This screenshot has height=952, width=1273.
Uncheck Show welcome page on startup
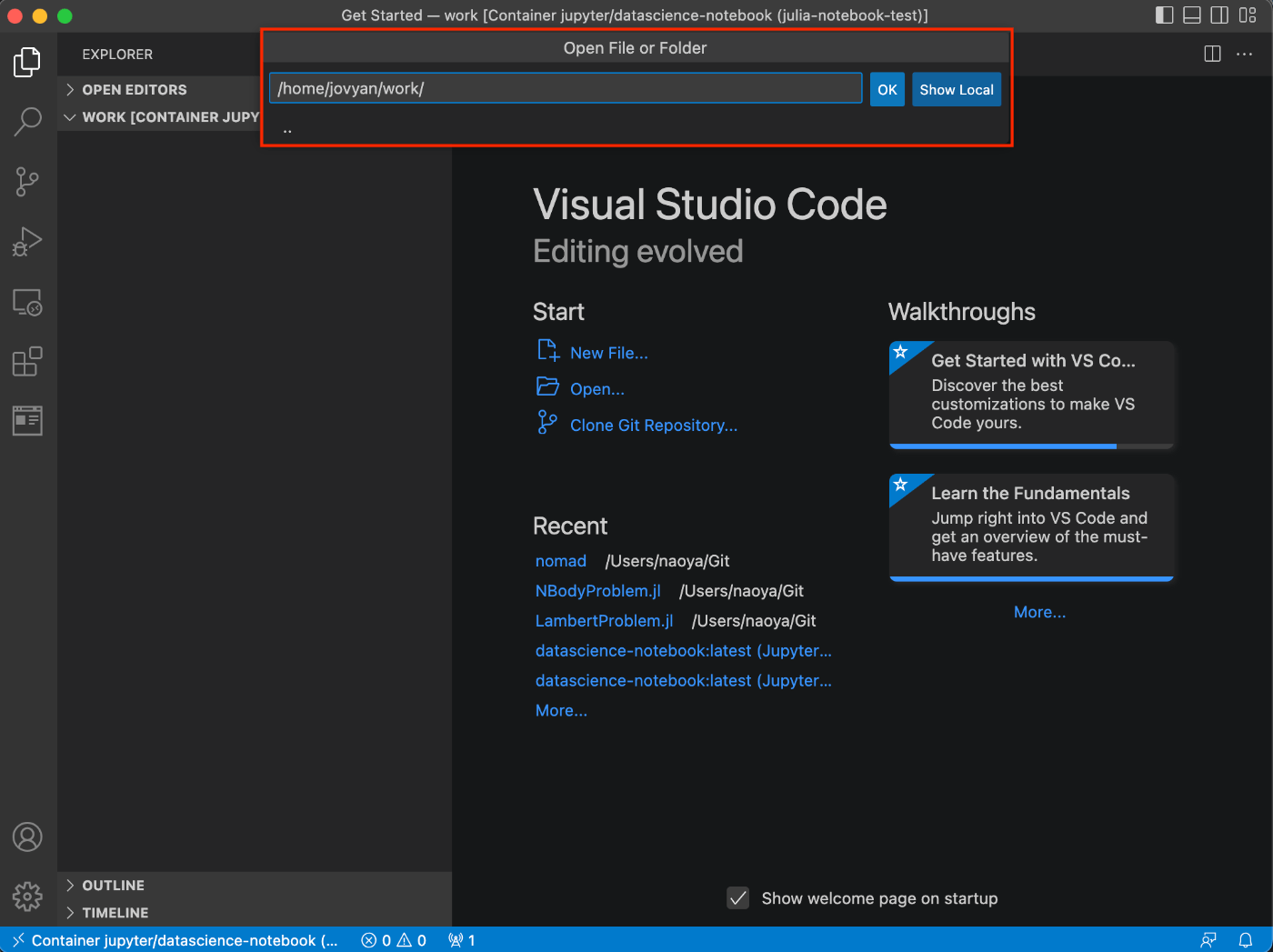738,898
